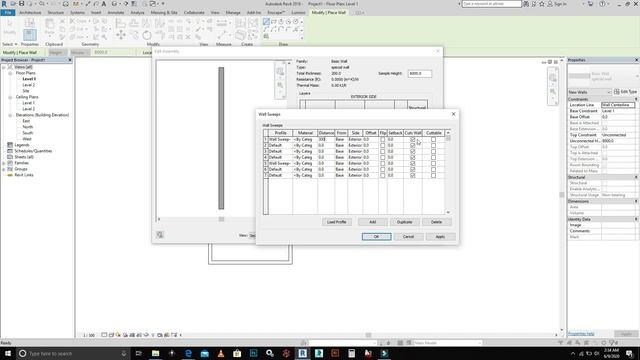Screen dimensions: 640x360
Task: Open the File menu tab
Action: [x=8, y=13]
